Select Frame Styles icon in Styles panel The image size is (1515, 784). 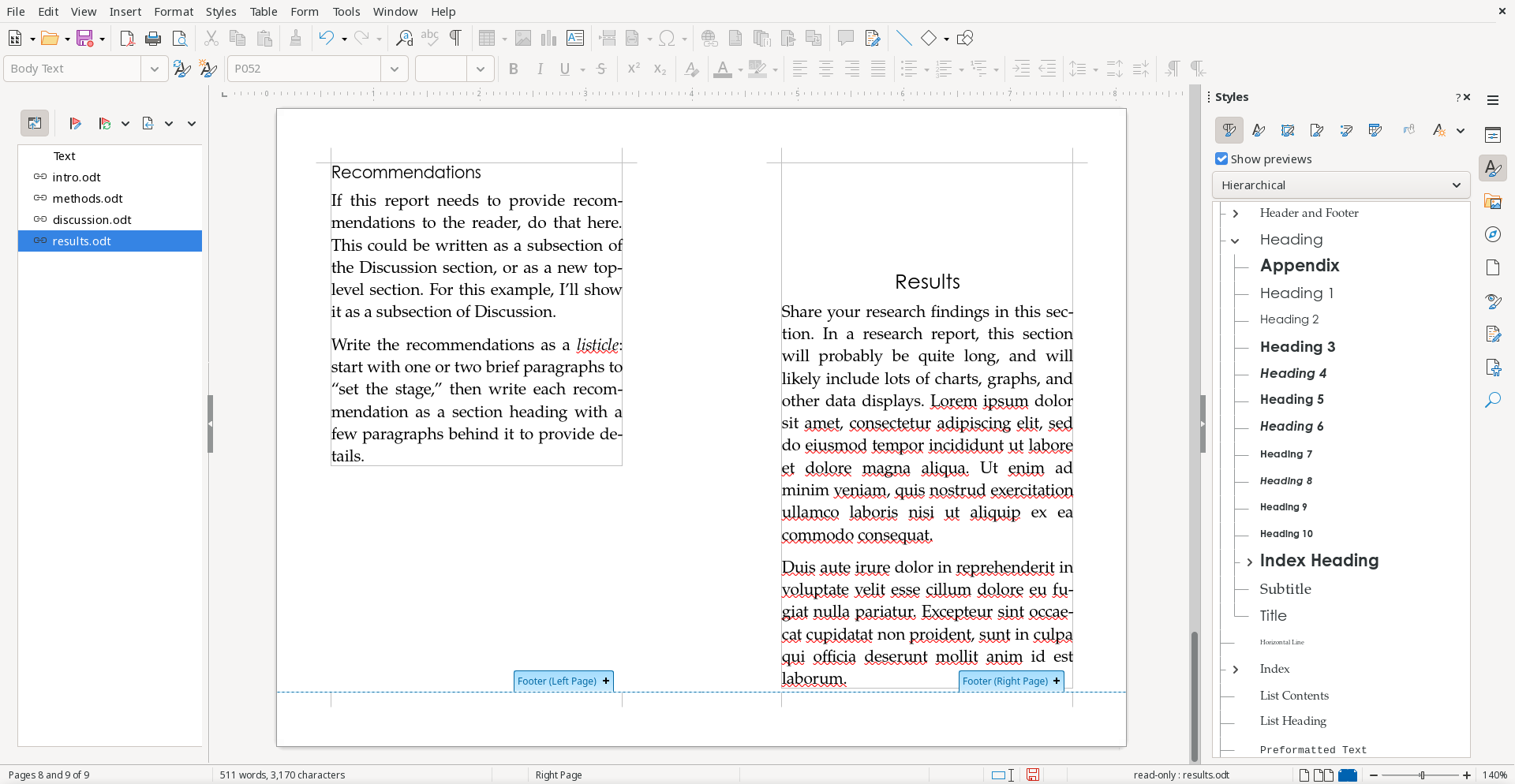coord(1288,130)
